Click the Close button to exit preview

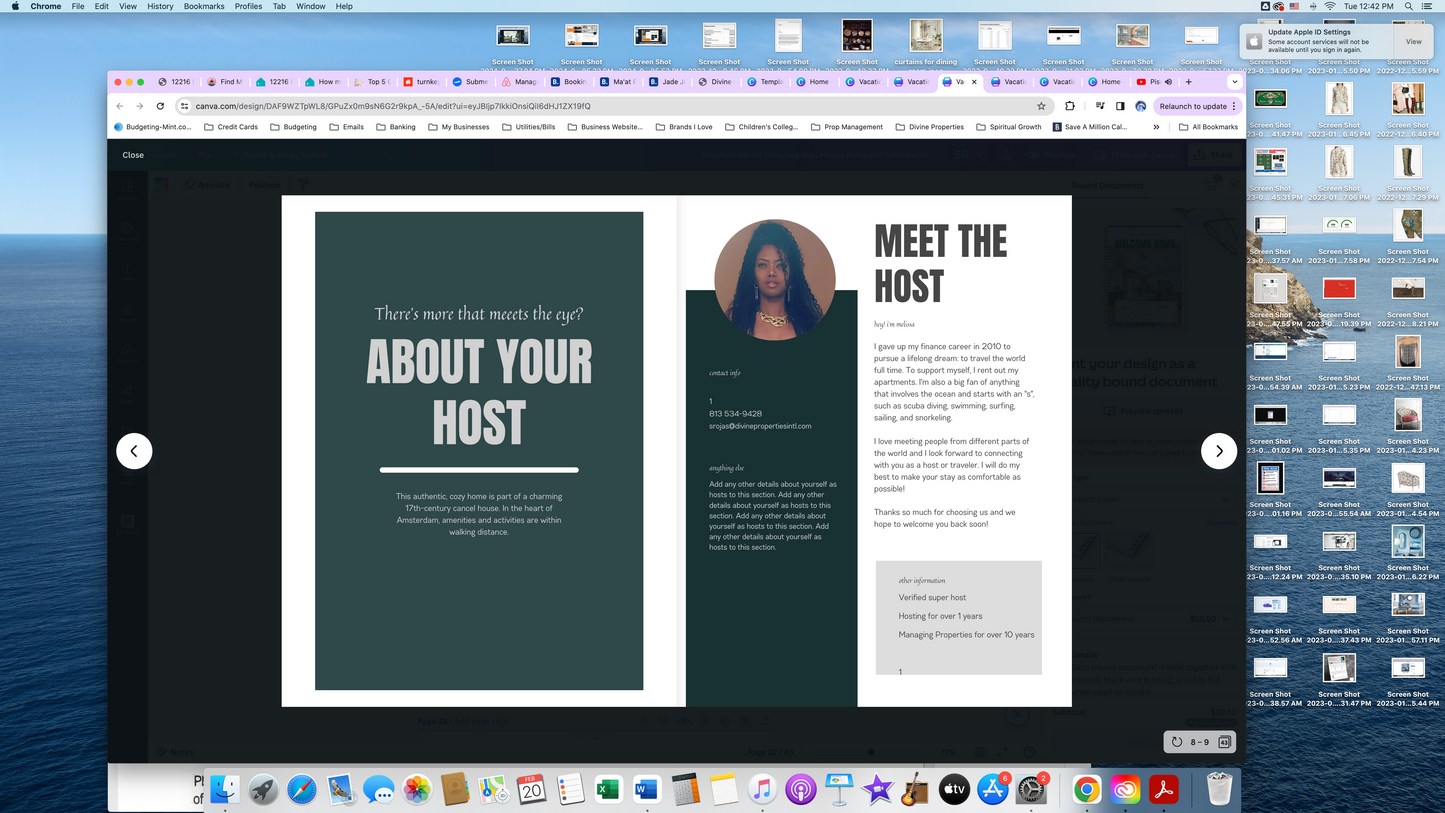(132, 155)
